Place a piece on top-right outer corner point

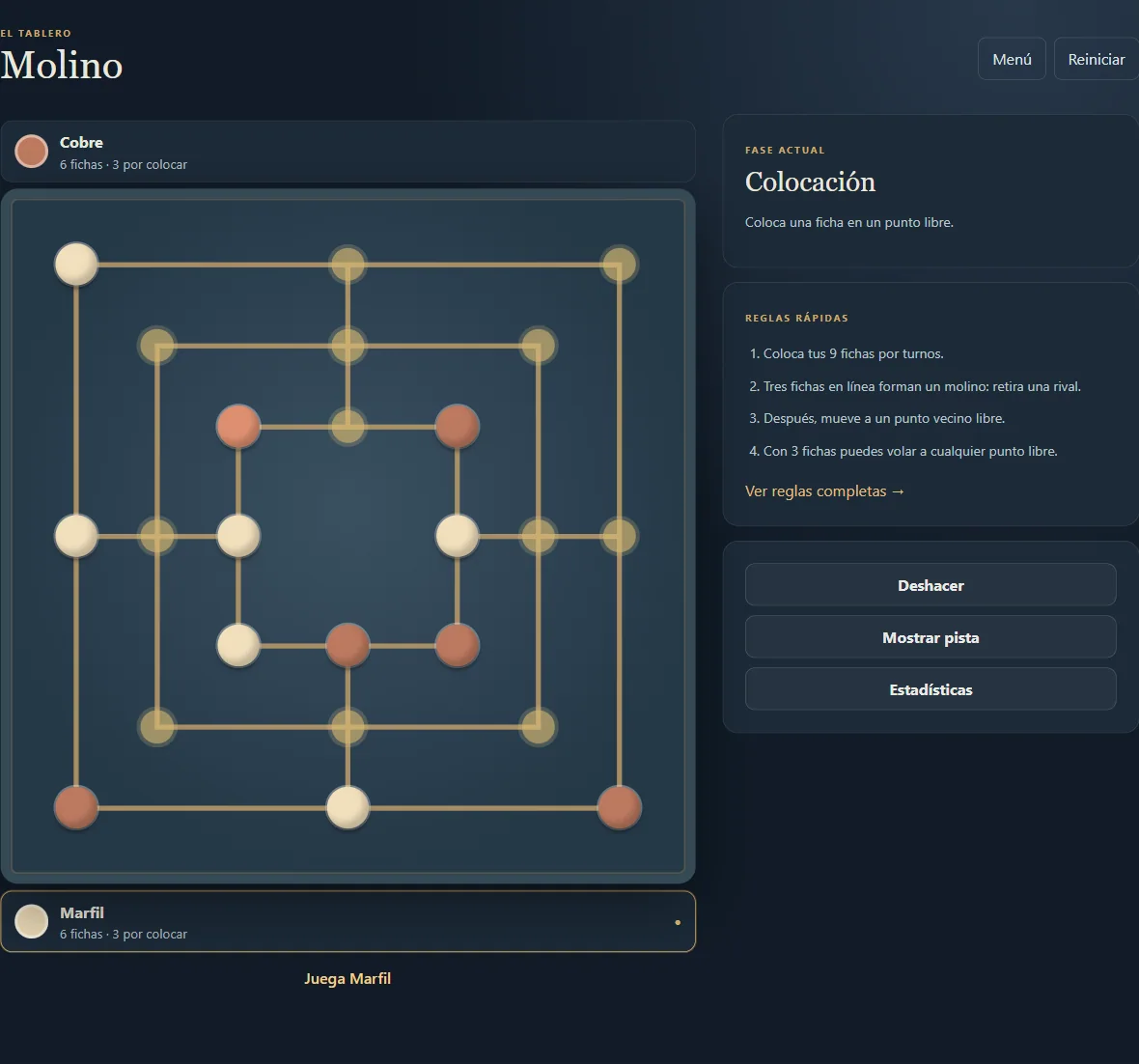619,265
